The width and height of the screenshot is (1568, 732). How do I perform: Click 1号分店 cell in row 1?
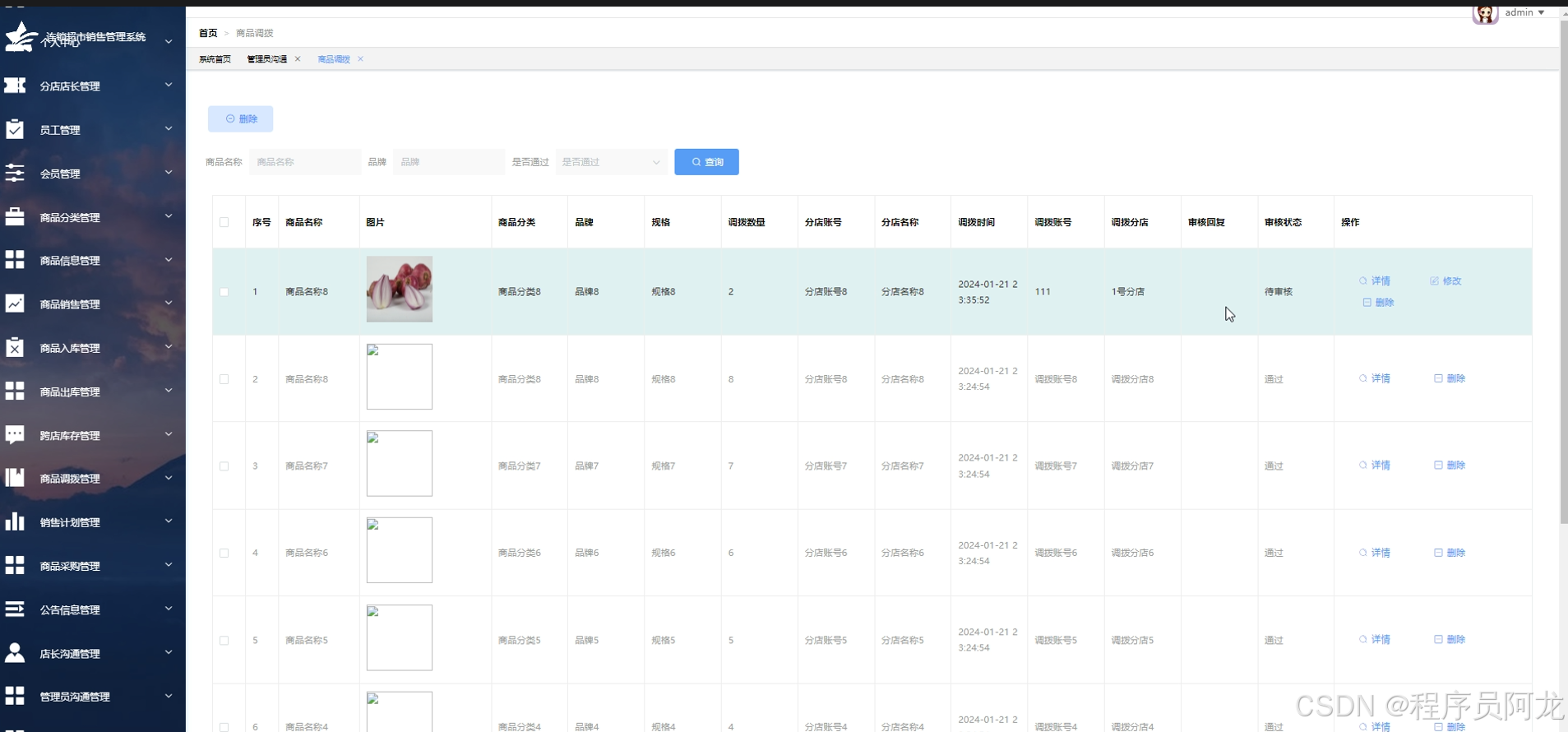[1128, 292]
